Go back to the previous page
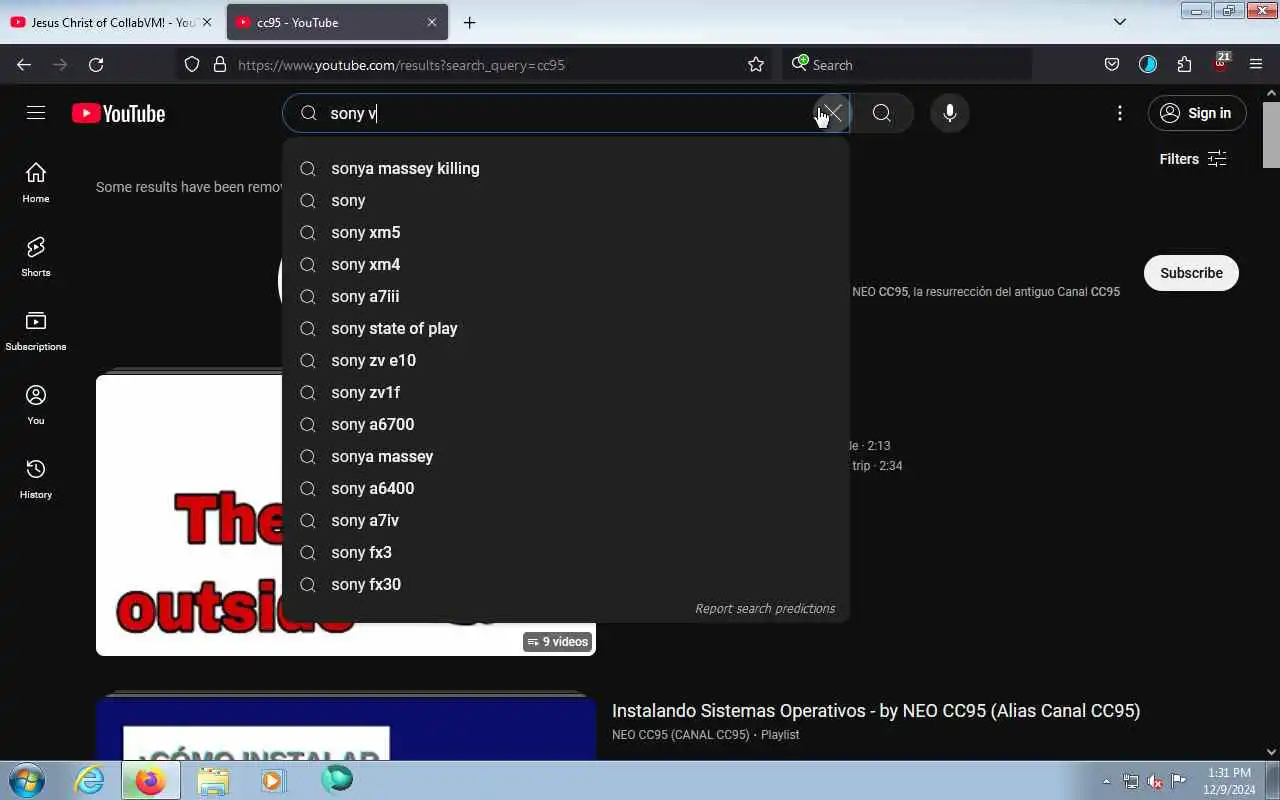 pyautogui.click(x=24, y=65)
